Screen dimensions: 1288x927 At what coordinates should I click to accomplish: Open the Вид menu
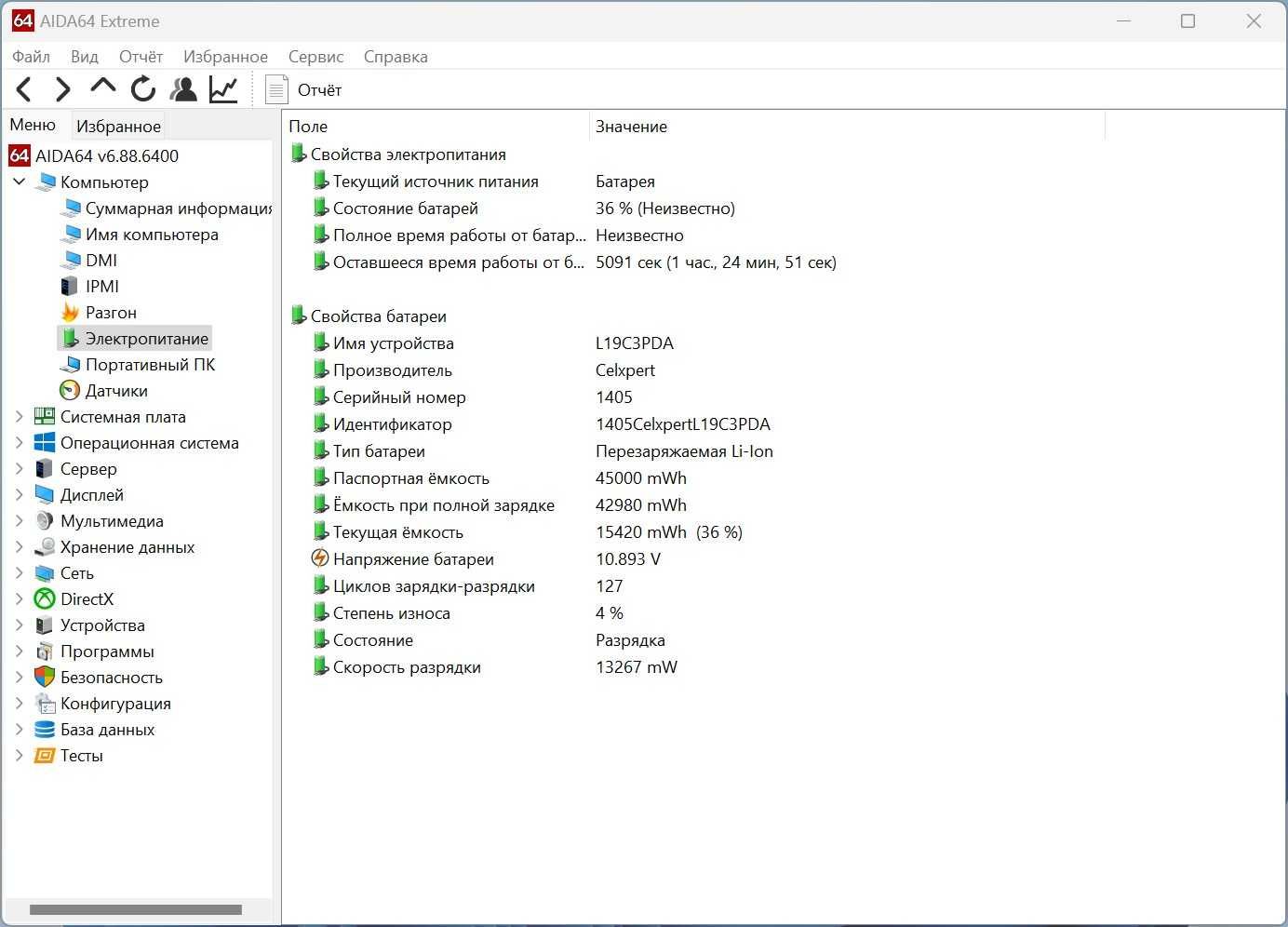tap(84, 57)
